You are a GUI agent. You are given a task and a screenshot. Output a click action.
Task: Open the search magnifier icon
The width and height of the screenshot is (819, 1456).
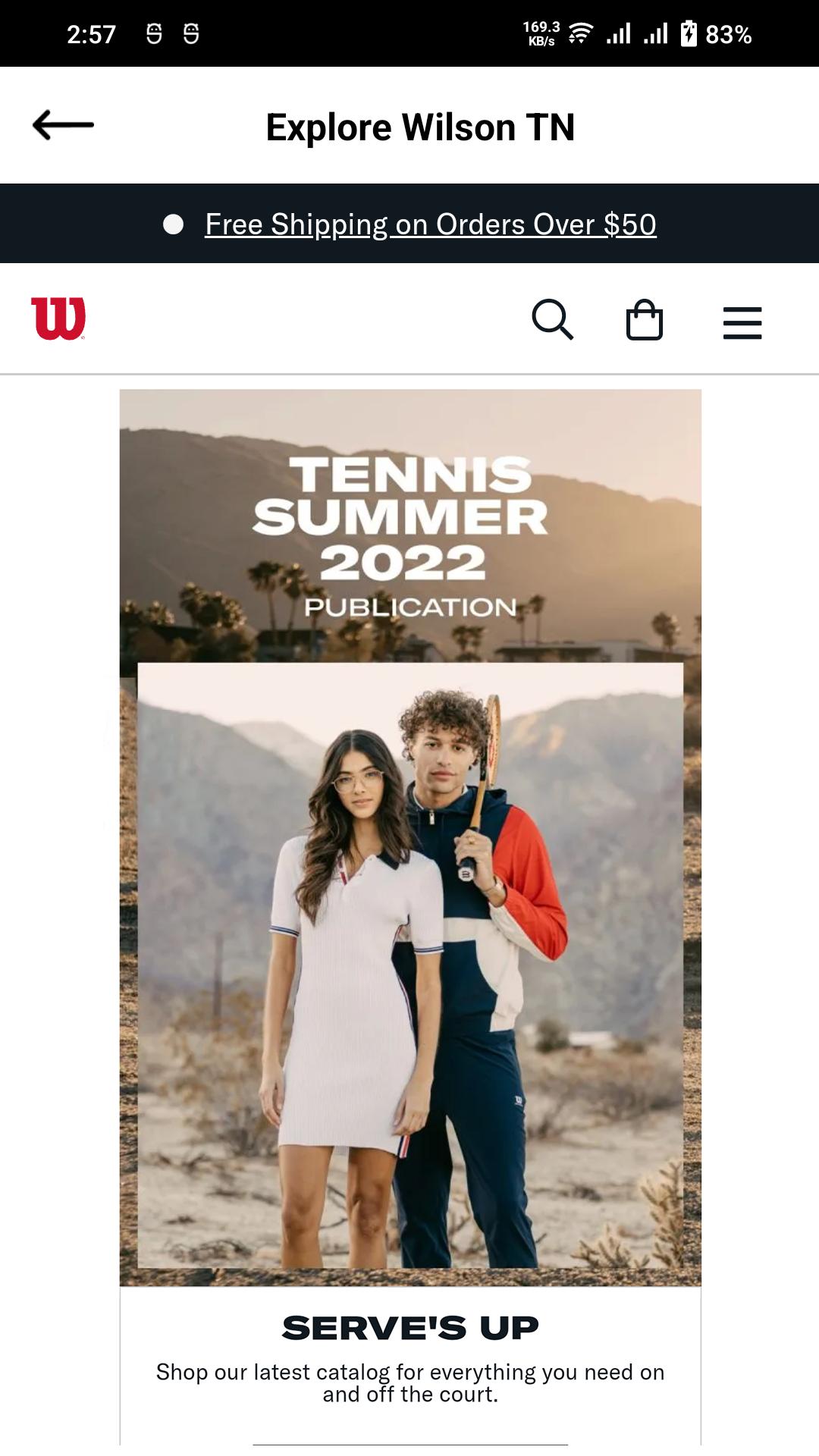tap(552, 319)
